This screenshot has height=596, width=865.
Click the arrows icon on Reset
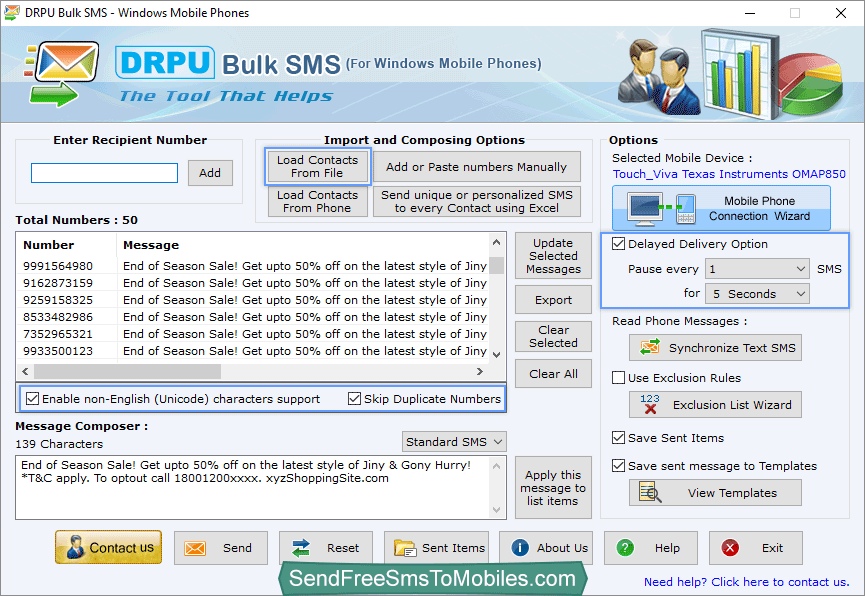tap(301, 548)
